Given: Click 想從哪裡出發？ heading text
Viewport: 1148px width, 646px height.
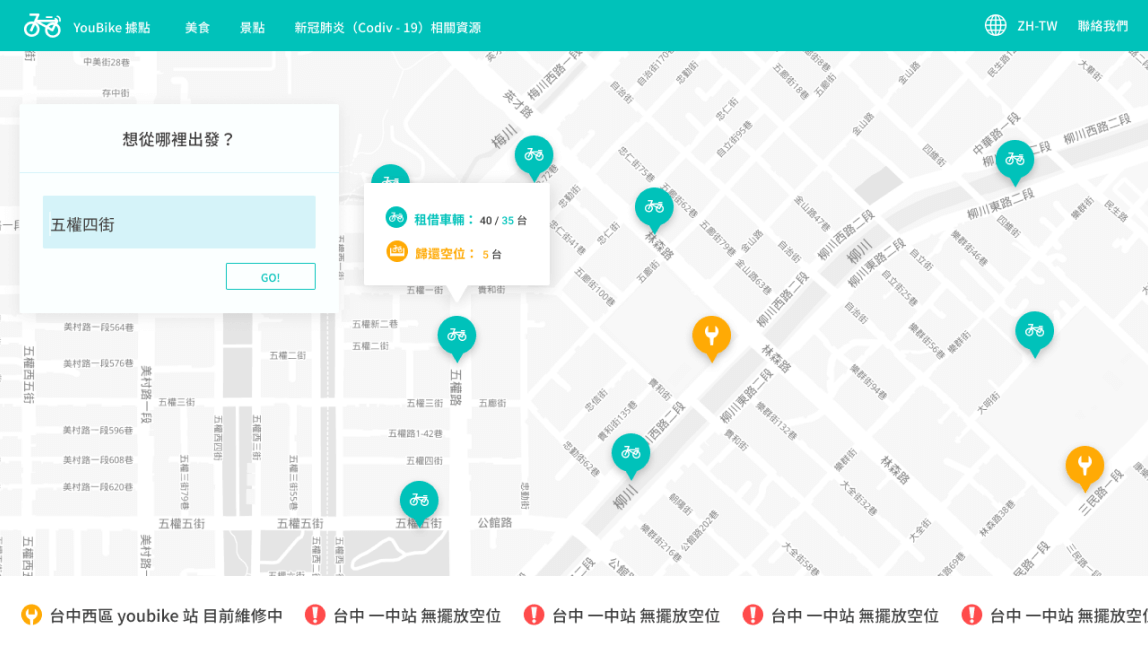Looking at the screenshot, I should [x=178, y=139].
